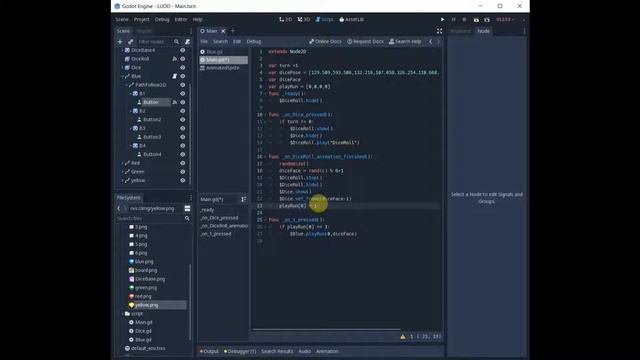640x360 pixels.
Task: Play the project
Action: 442,20
